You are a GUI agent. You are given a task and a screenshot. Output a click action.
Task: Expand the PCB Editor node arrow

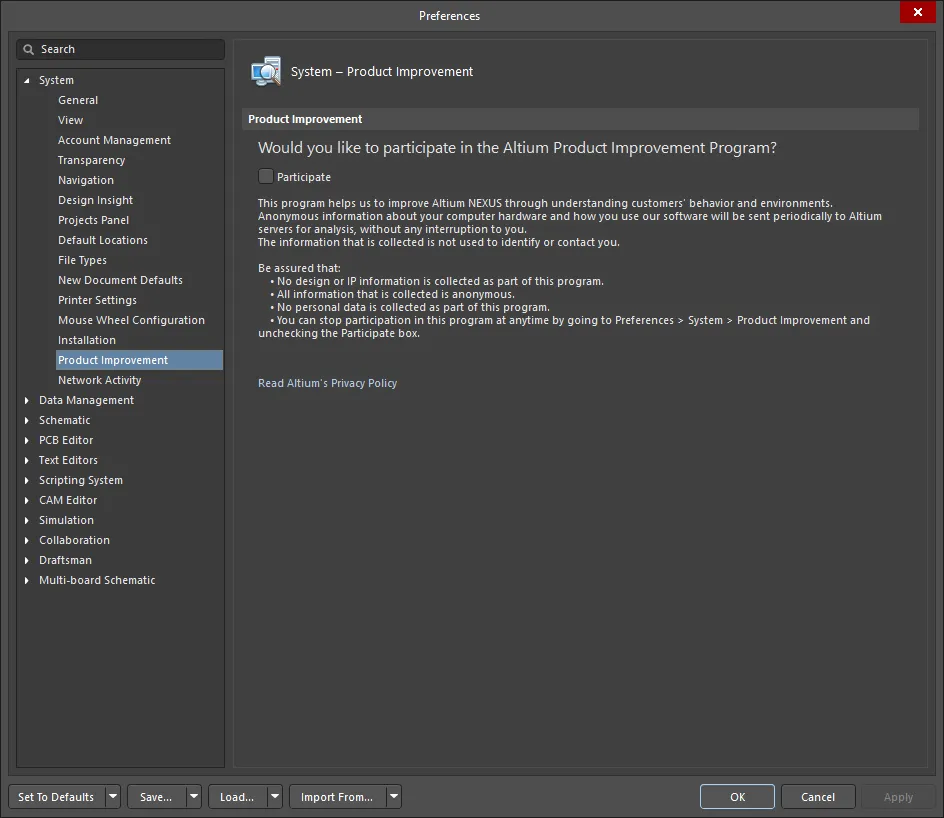coord(26,440)
